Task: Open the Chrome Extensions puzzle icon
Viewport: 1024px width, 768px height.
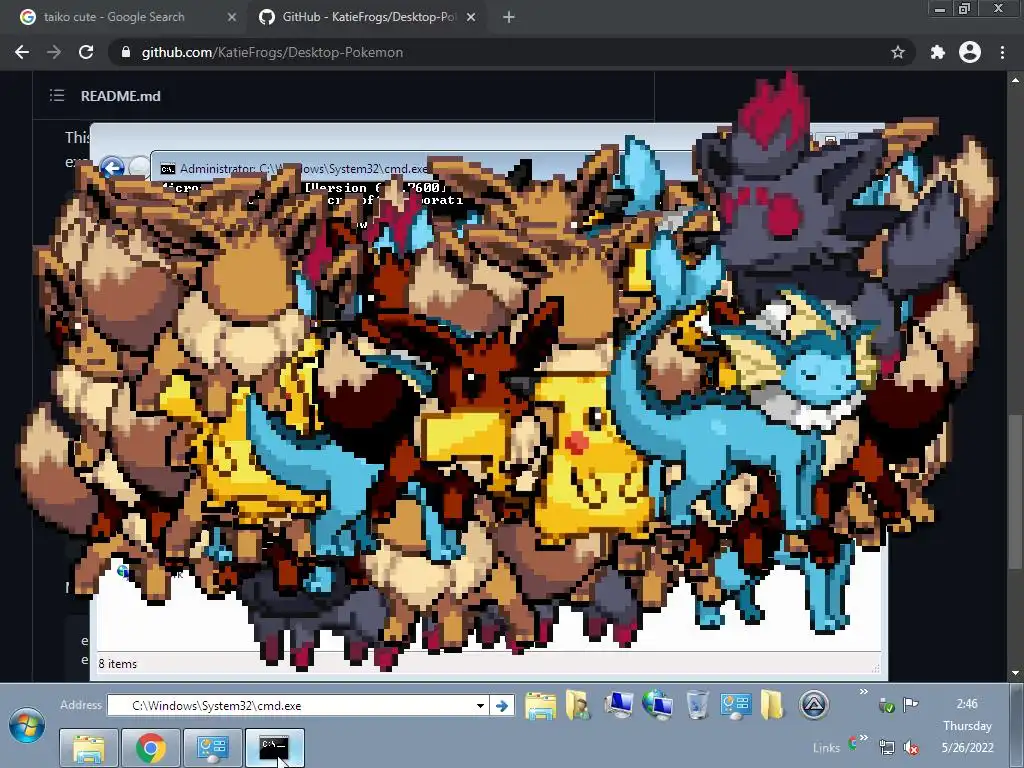Action: (x=938, y=52)
